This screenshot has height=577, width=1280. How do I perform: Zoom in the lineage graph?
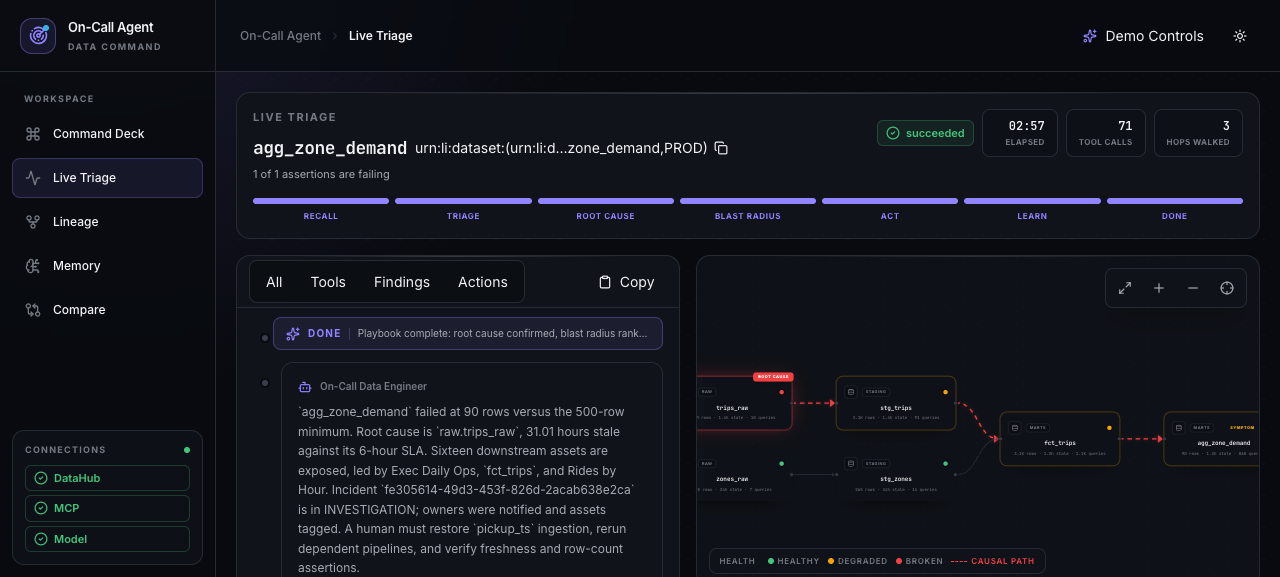(x=1159, y=288)
